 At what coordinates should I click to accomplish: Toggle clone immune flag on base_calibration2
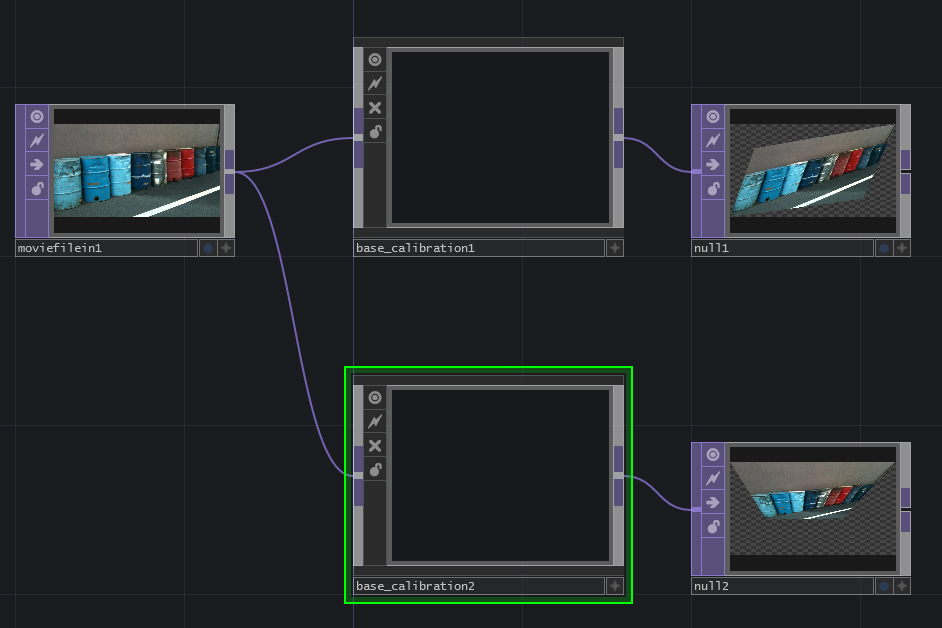(375, 422)
